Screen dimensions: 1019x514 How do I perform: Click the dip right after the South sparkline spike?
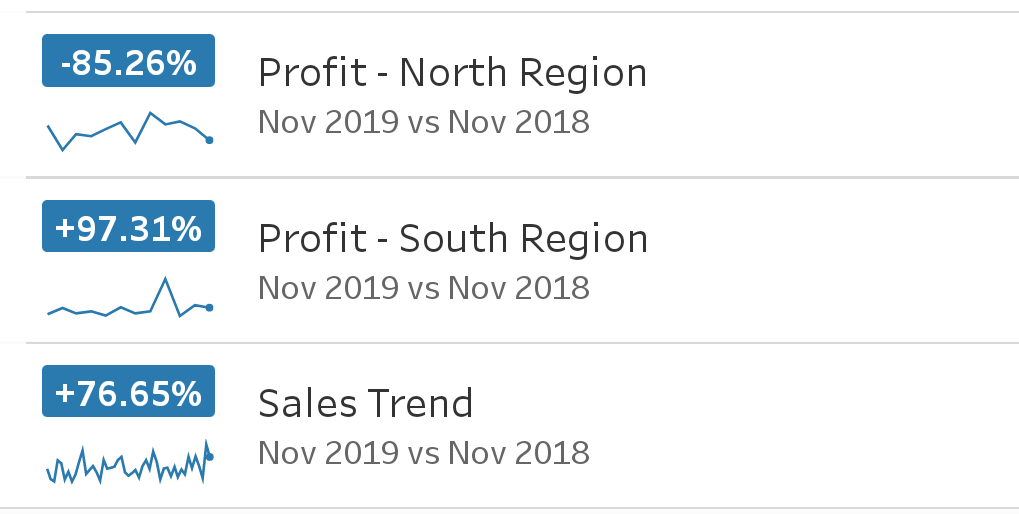[x=180, y=315]
